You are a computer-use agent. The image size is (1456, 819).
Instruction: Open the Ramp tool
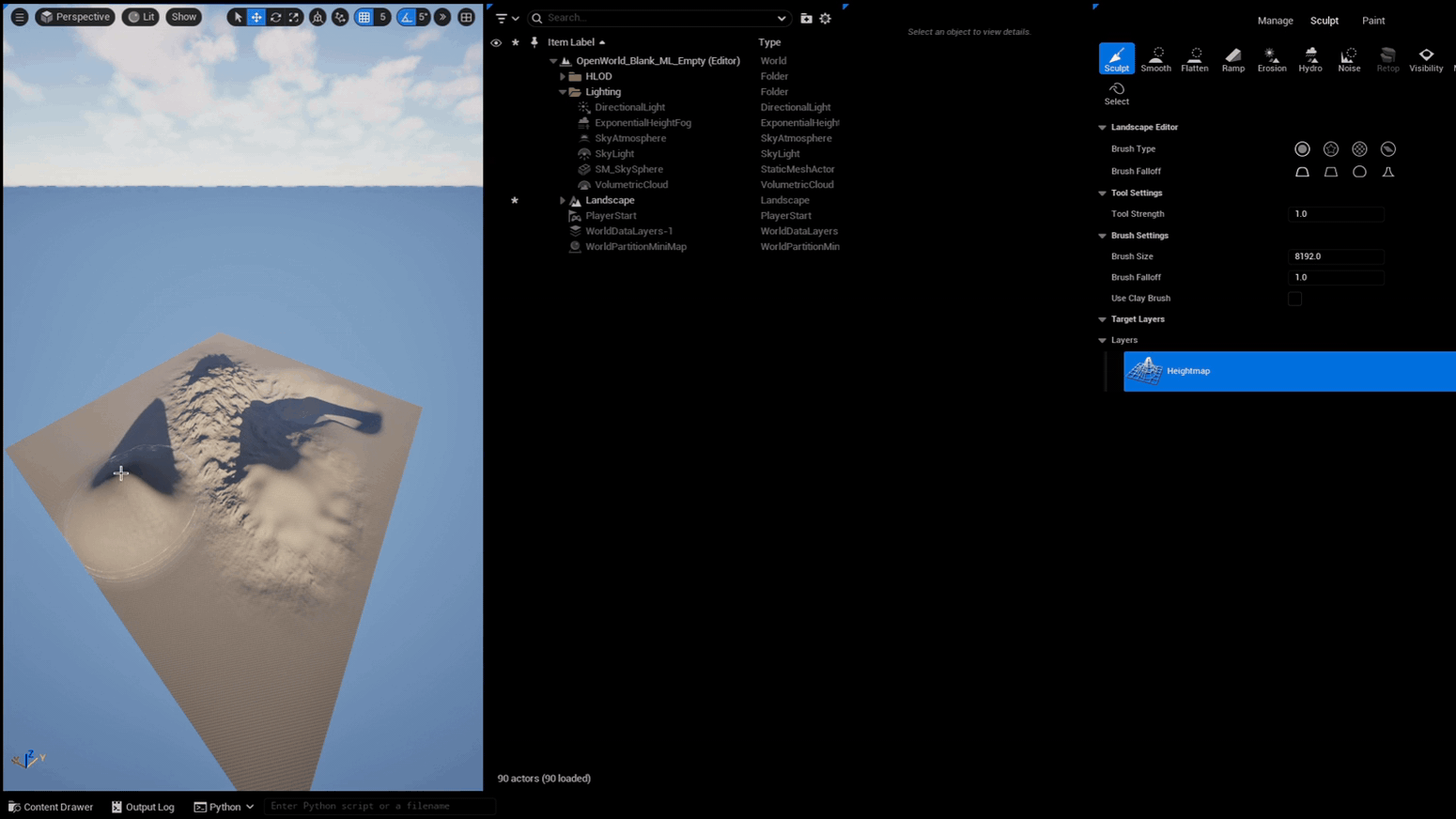(x=1232, y=58)
